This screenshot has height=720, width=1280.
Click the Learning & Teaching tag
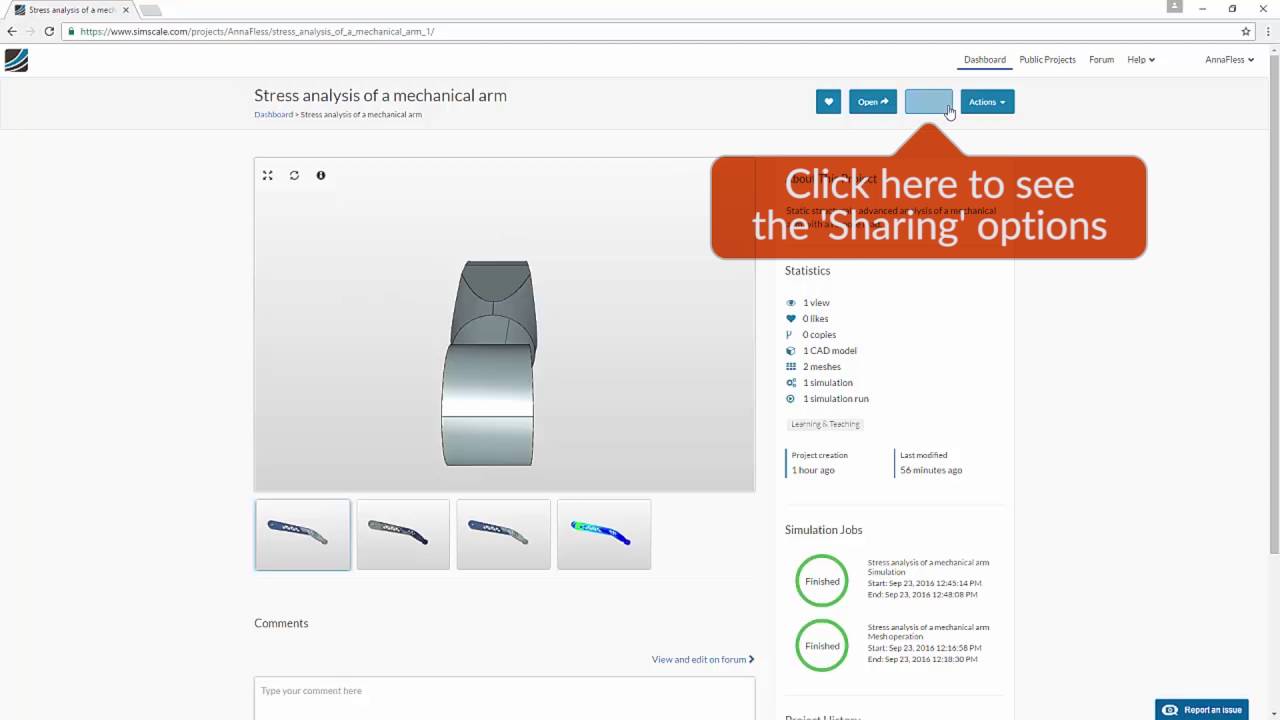tap(825, 424)
